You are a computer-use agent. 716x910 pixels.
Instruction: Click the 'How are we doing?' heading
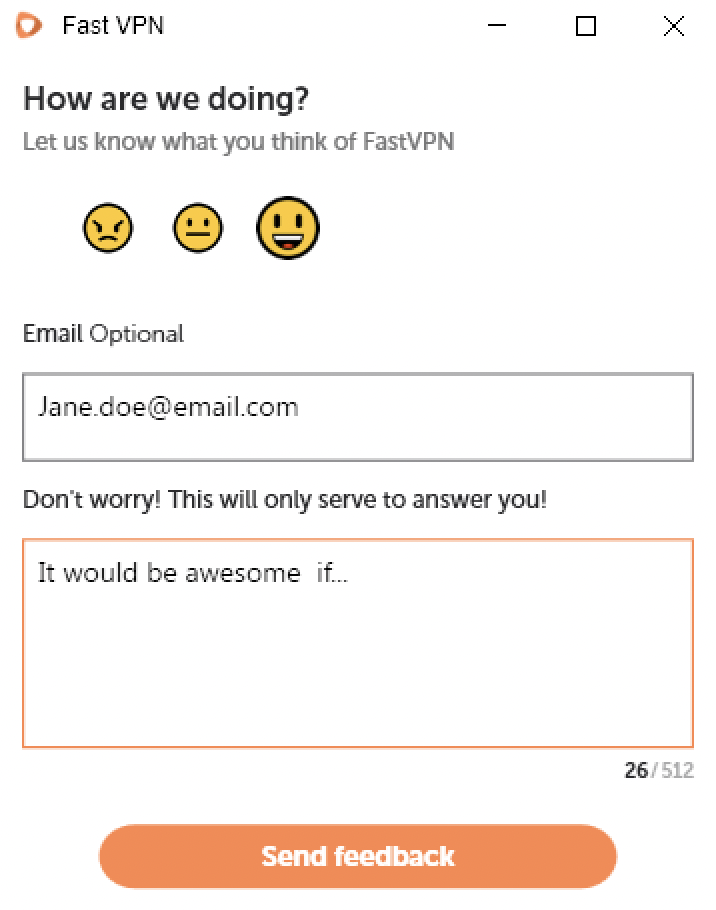[x=166, y=99]
